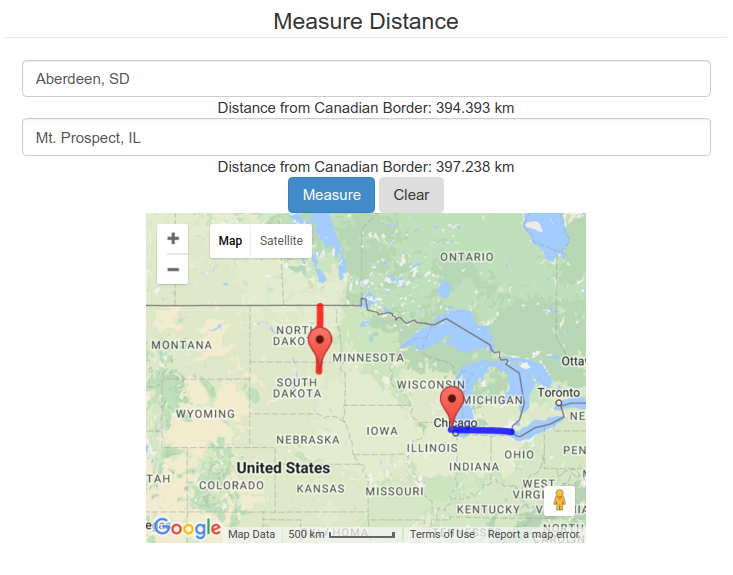
Task: Click the red vertical line to border
Action: pos(320,316)
